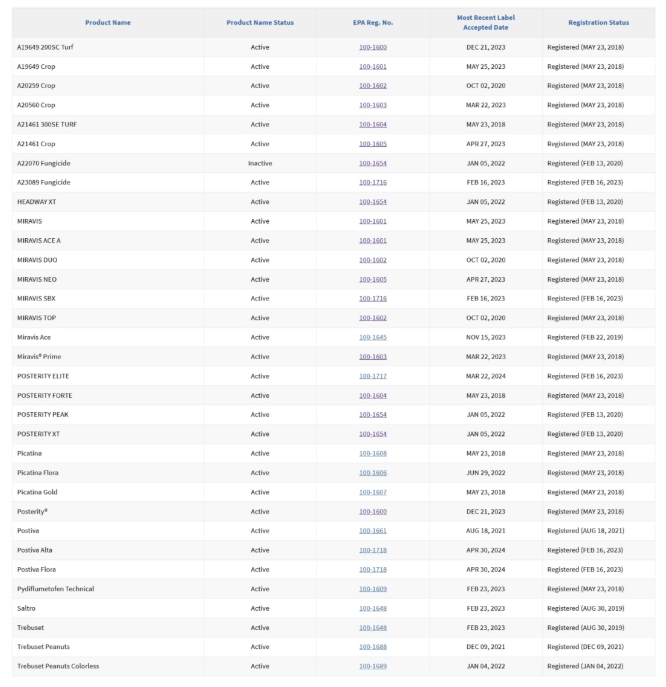Open EPA link 100-1603 for A20560 Crop
This screenshot has width=666, height=687.
point(373,105)
